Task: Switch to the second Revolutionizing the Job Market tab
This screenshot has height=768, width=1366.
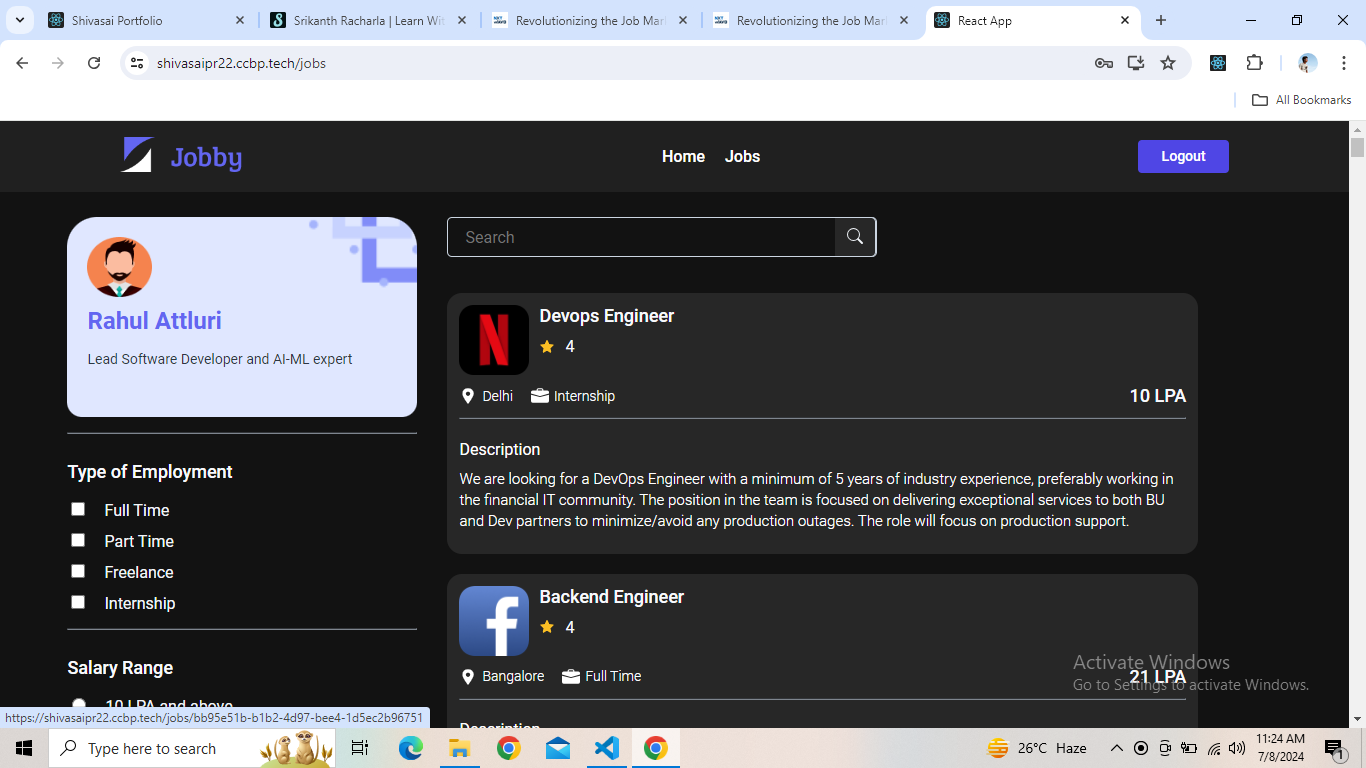Action: (810, 20)
